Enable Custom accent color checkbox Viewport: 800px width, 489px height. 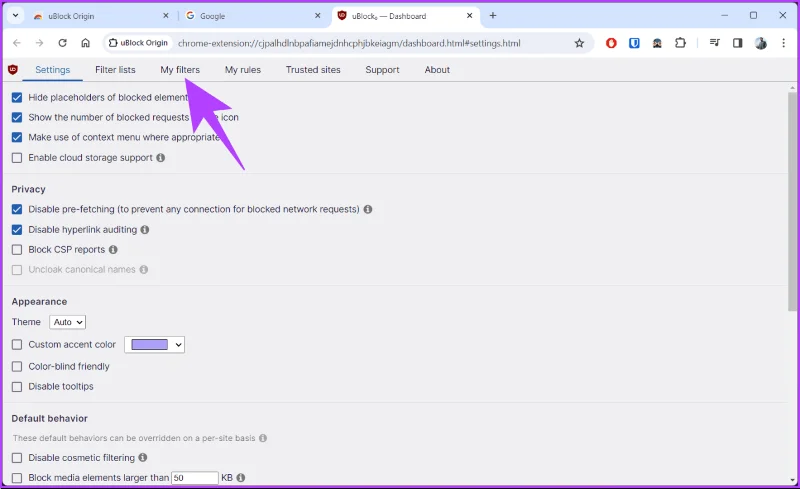click(17, 345)
